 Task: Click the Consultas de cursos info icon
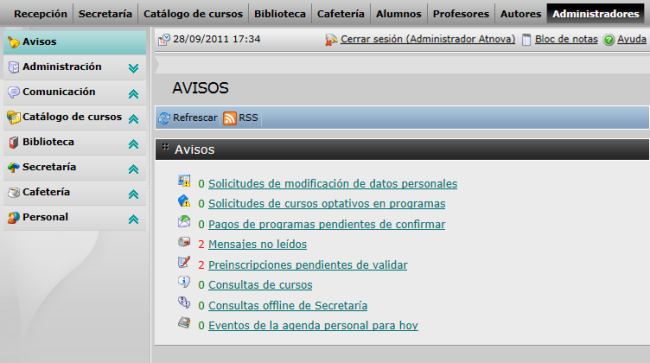[184, 282]
